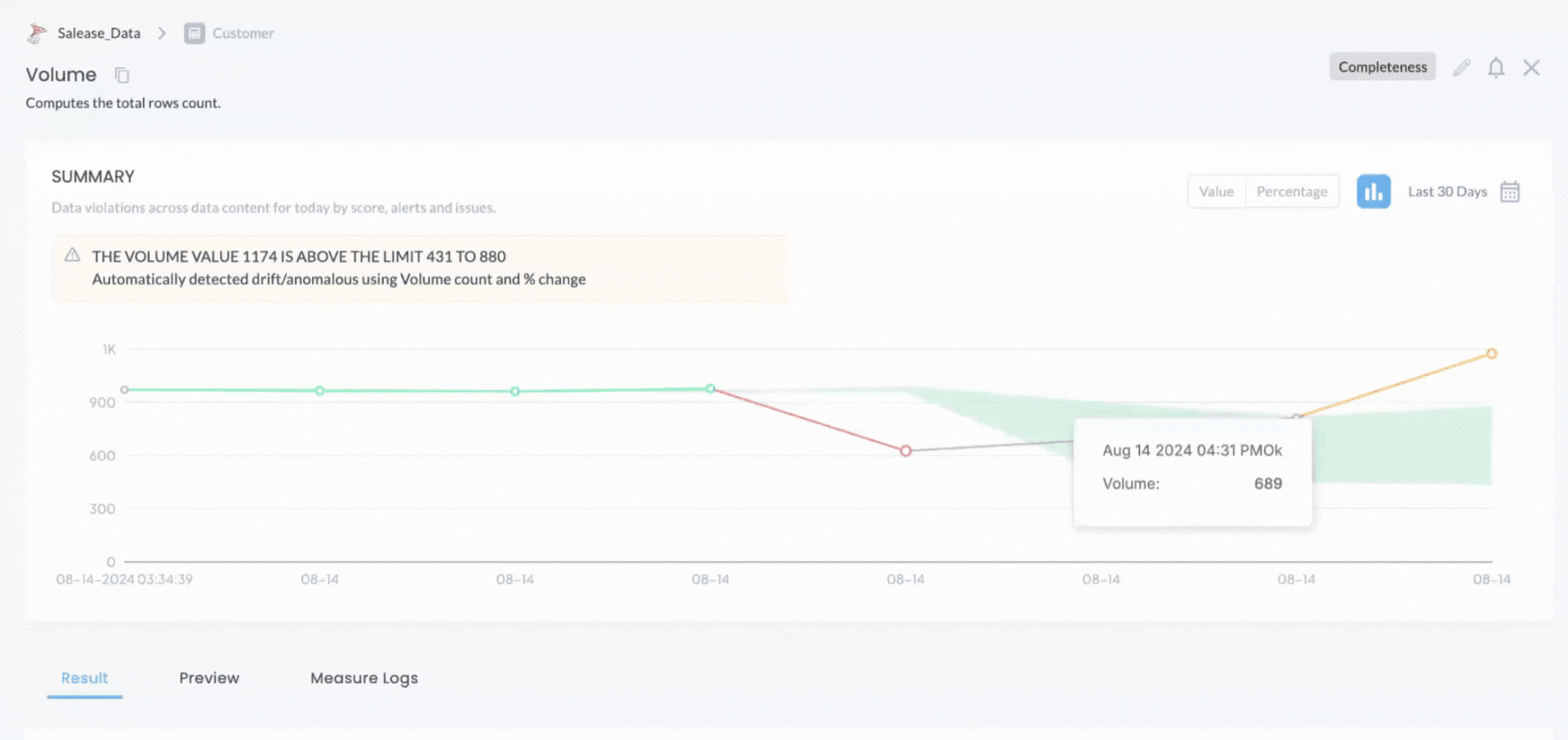Click the Salease_Data breadcrumb link

pos(98,33)
